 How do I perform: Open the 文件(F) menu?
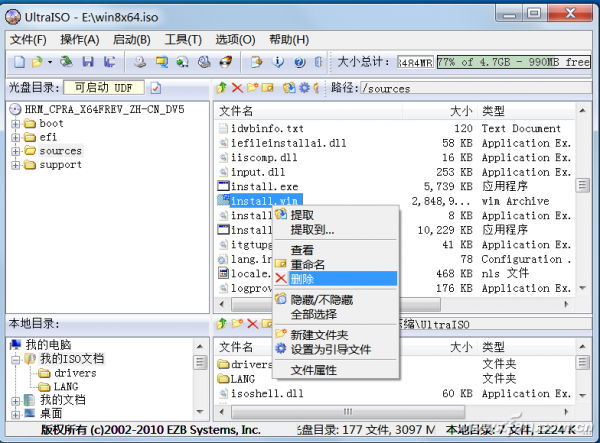click(28, 39)
